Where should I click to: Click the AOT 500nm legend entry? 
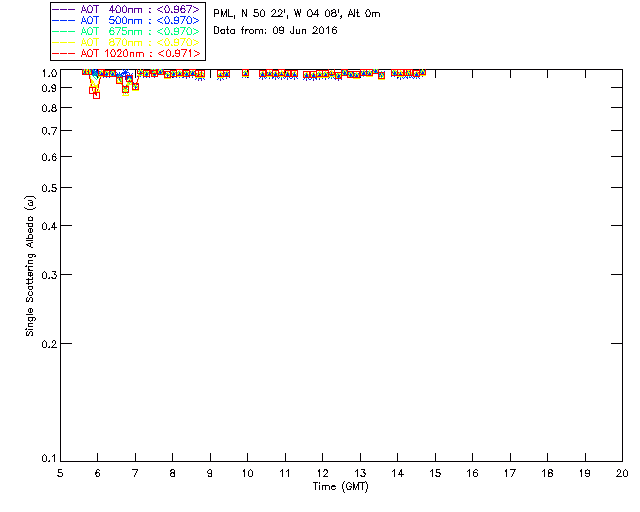tap(127, 20)
